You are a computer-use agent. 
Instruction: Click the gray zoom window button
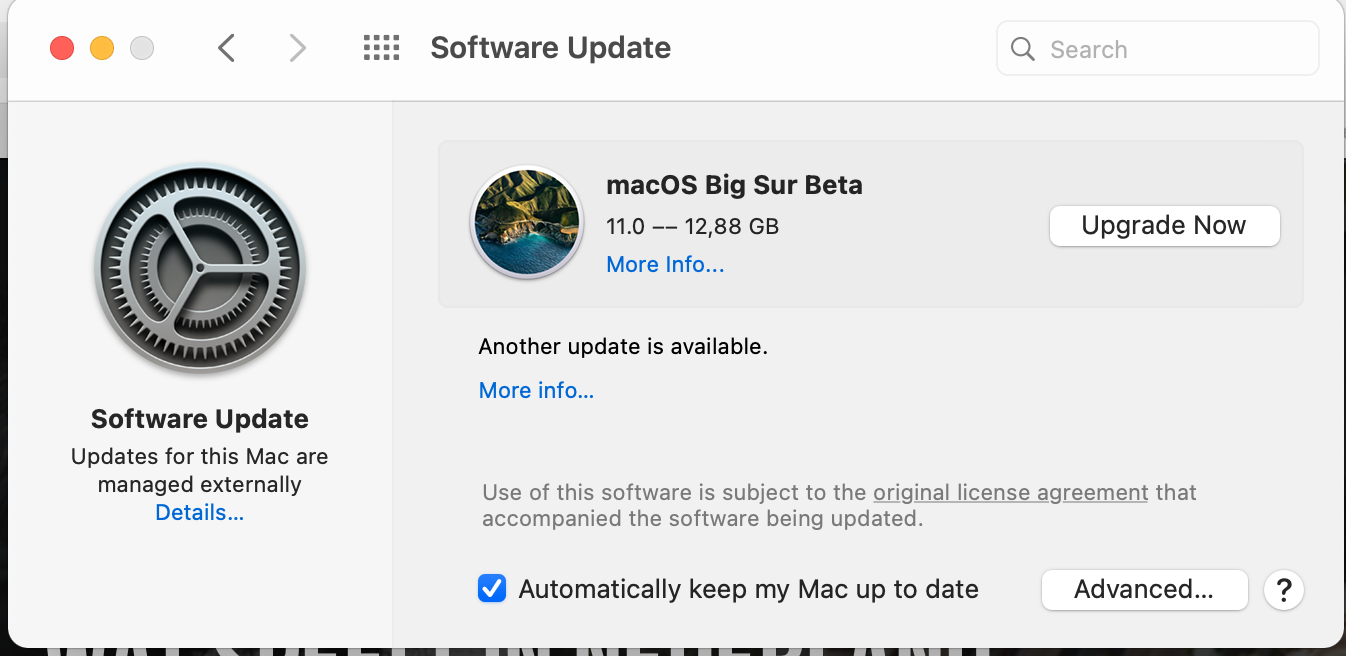click(142, 48)
